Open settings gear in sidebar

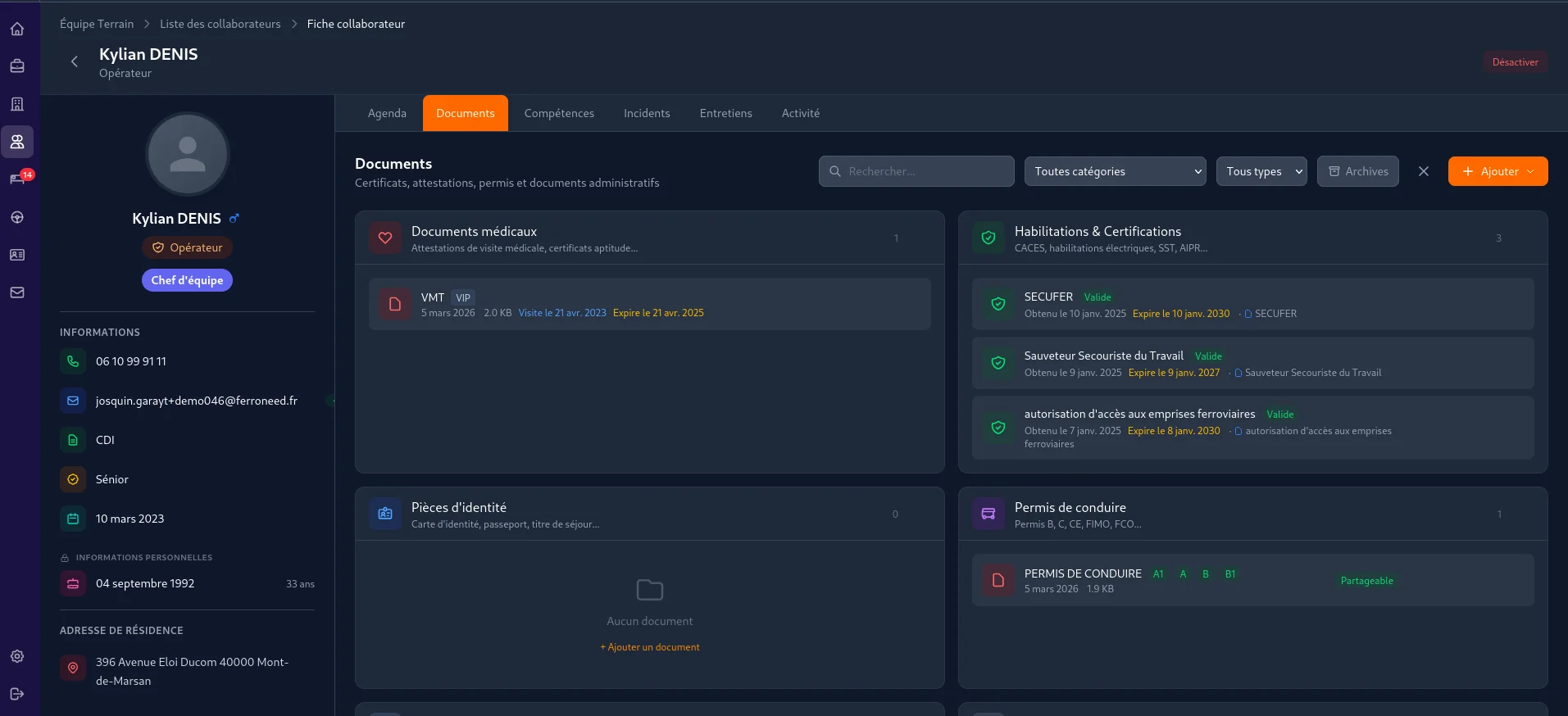click(x=17, y=656)
